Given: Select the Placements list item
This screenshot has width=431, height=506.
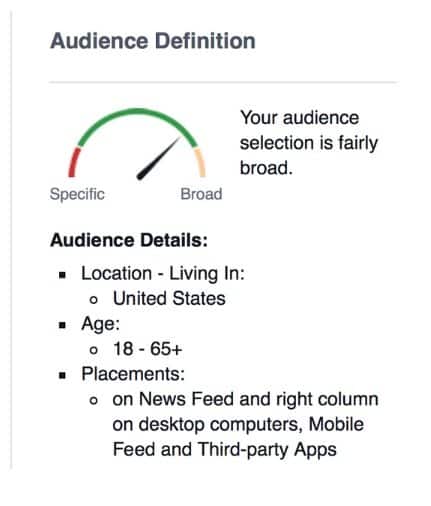Looking at the screenshot, I should [x=133, y=374].
